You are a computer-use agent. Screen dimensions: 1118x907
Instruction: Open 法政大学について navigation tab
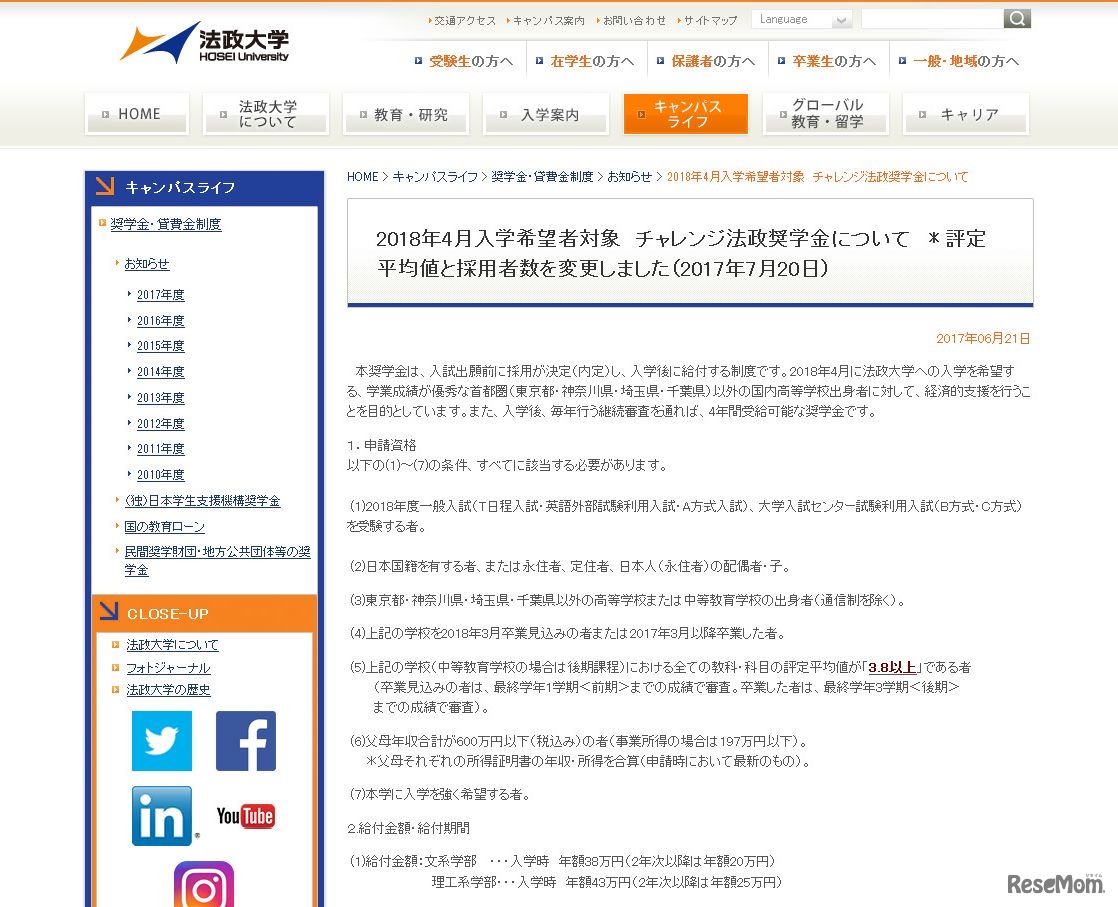267,113
